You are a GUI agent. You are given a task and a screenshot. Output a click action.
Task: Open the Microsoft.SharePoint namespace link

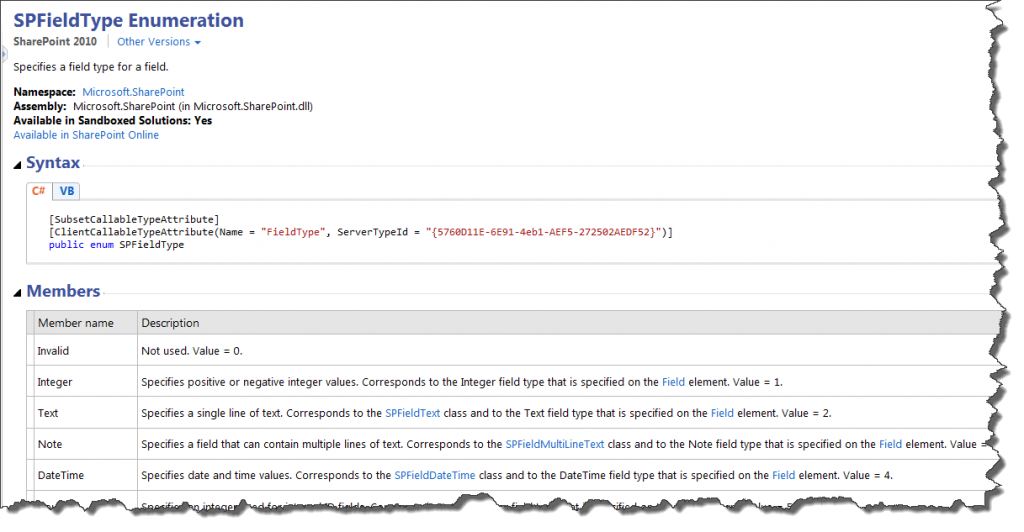(133, 92)
